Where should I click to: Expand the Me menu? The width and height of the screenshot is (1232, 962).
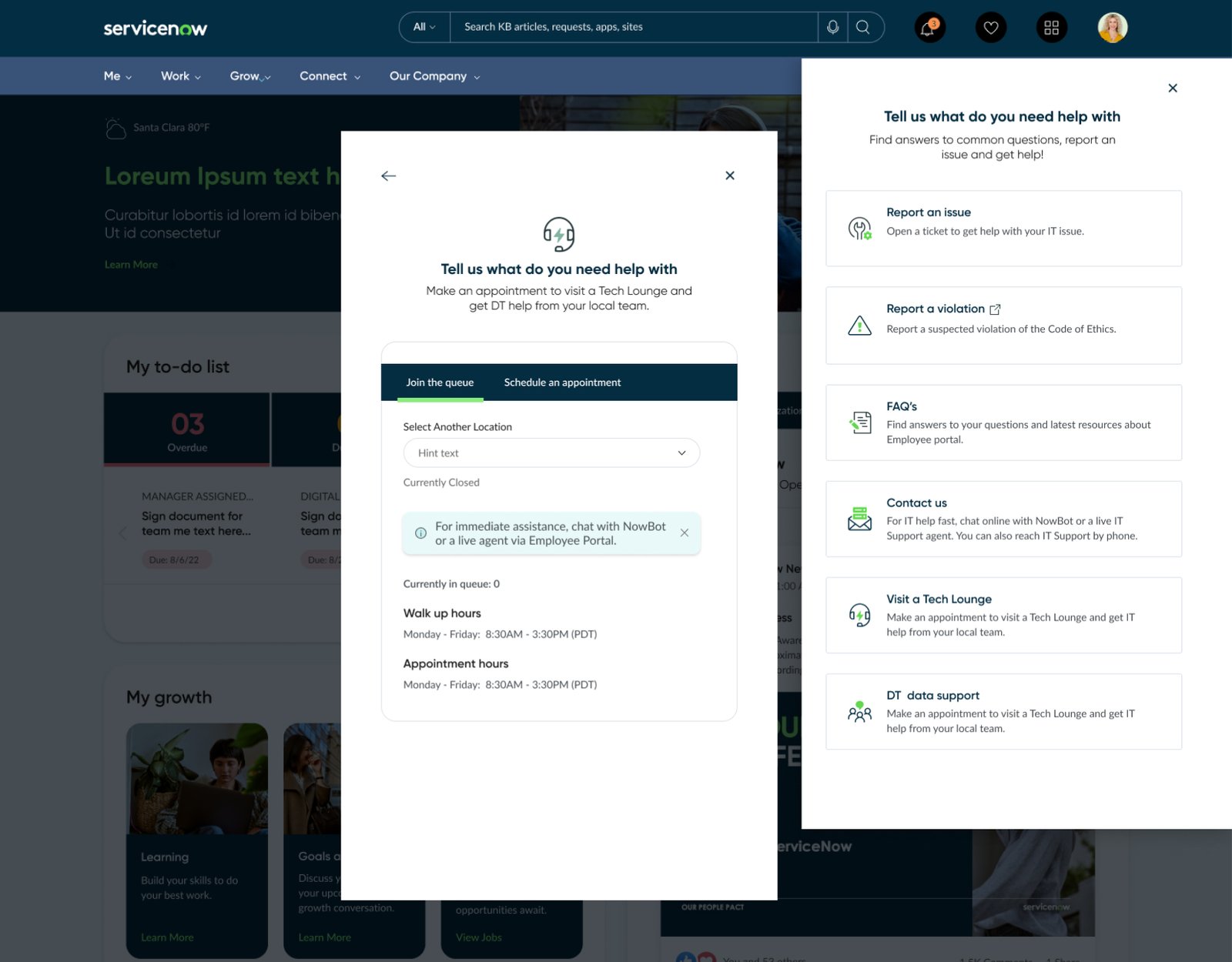click(x=118, y=76)
